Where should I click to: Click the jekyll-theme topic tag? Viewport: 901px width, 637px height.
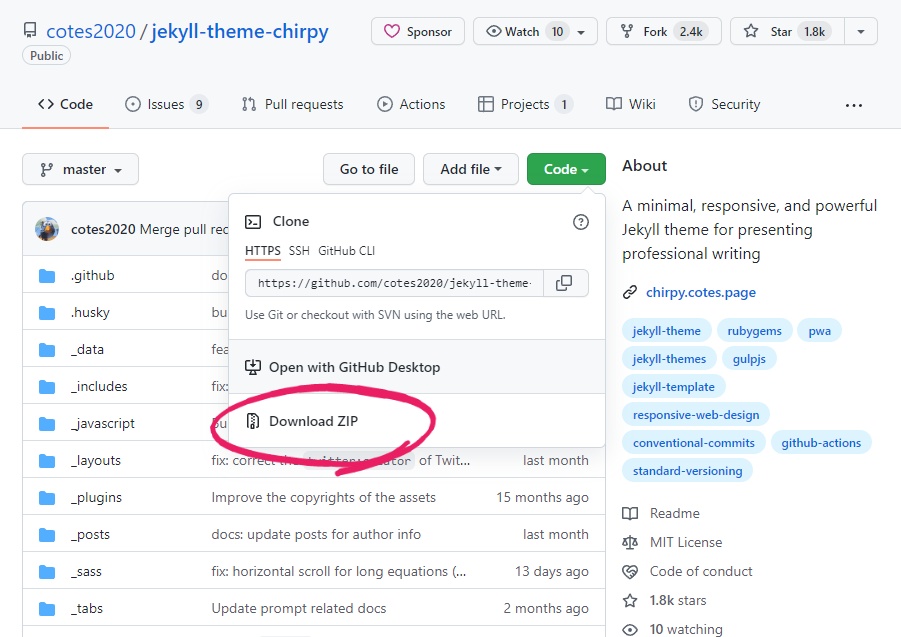click(667, 331)
